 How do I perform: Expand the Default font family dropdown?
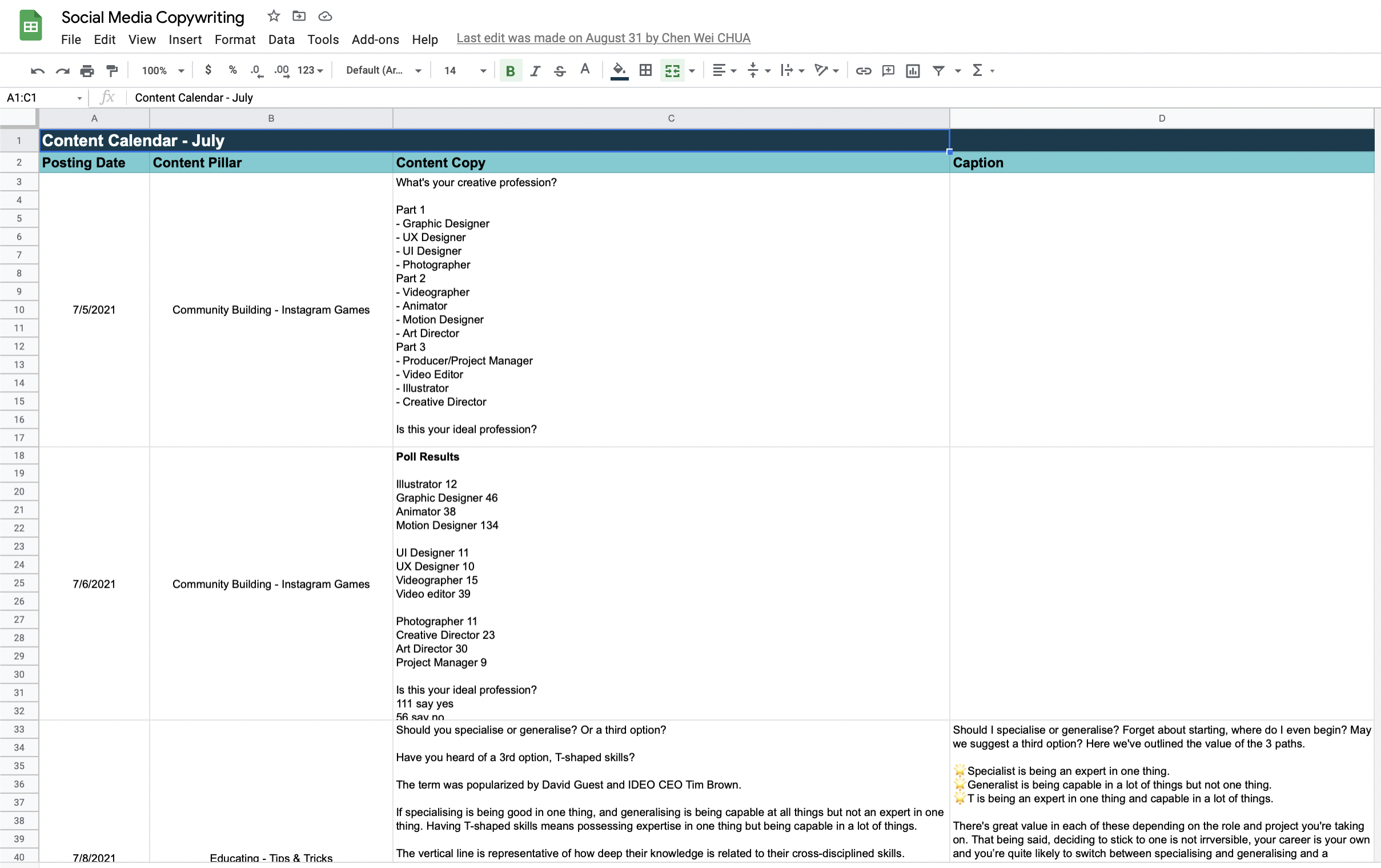coord(383,70)
